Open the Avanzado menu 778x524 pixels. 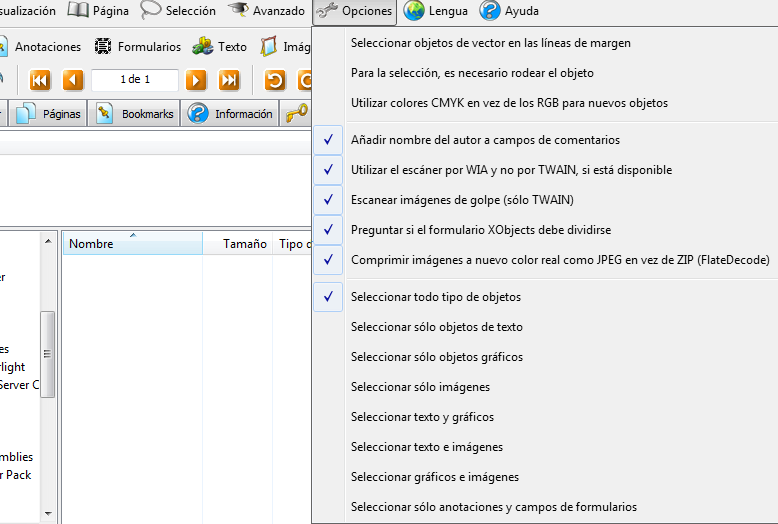[266, 11]
